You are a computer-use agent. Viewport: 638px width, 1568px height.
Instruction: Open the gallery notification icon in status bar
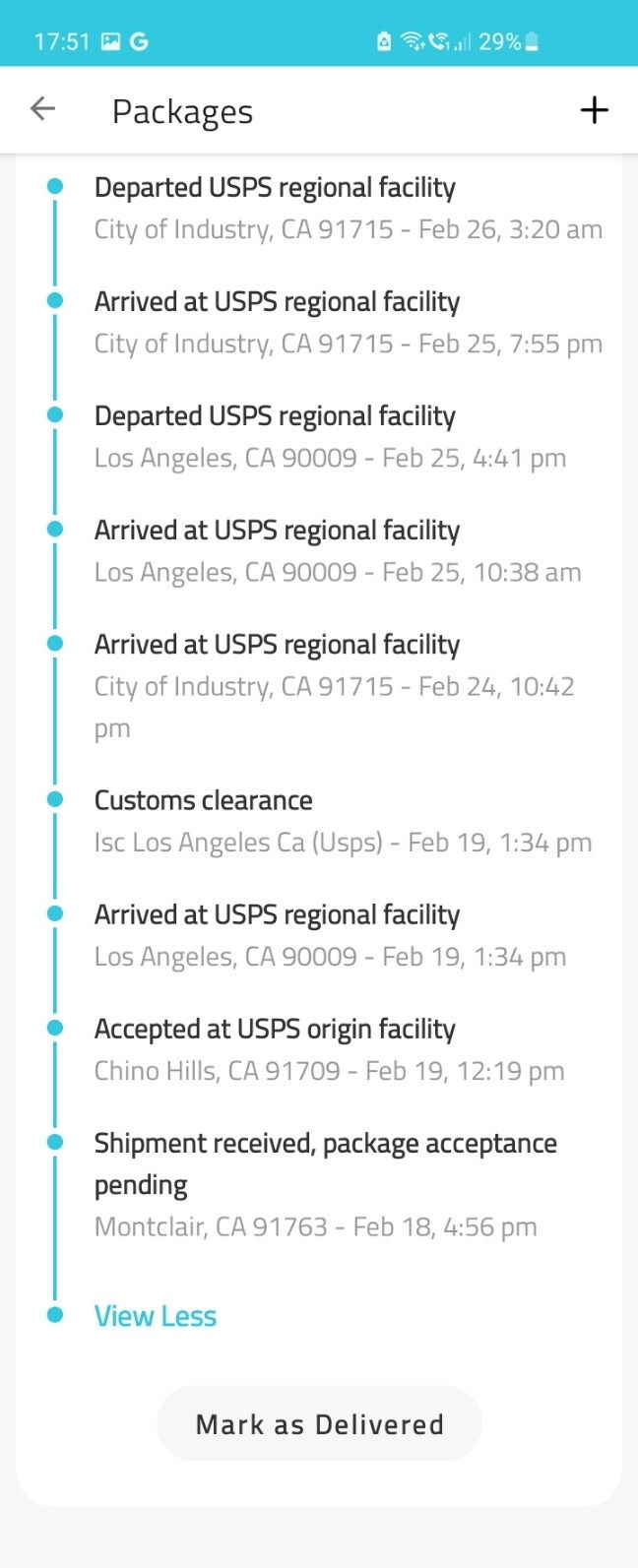point(110,41)
